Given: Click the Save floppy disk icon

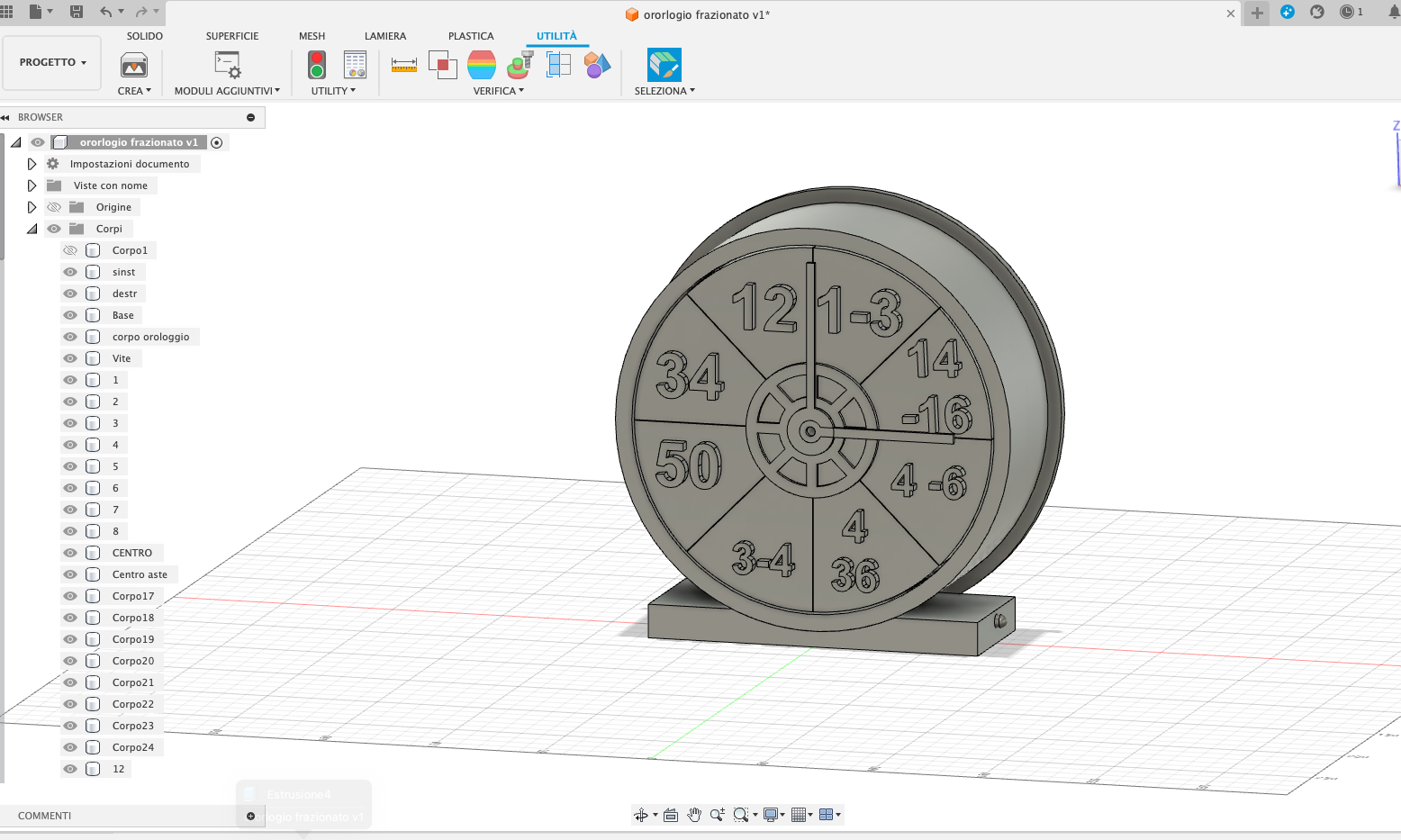Looking at the screenshot, I should 77,12.
